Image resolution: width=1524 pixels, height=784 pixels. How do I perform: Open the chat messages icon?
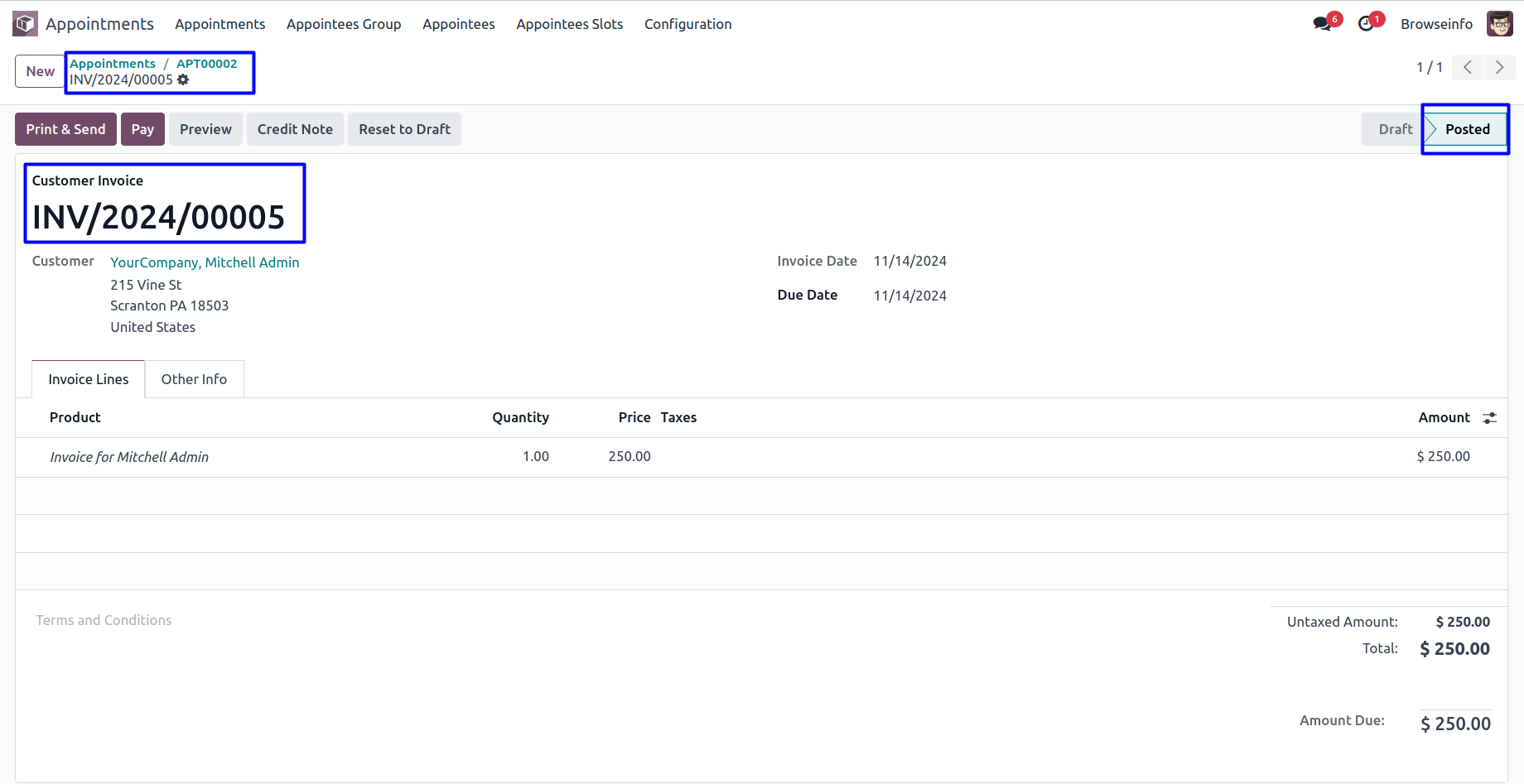coord(1323,24)
